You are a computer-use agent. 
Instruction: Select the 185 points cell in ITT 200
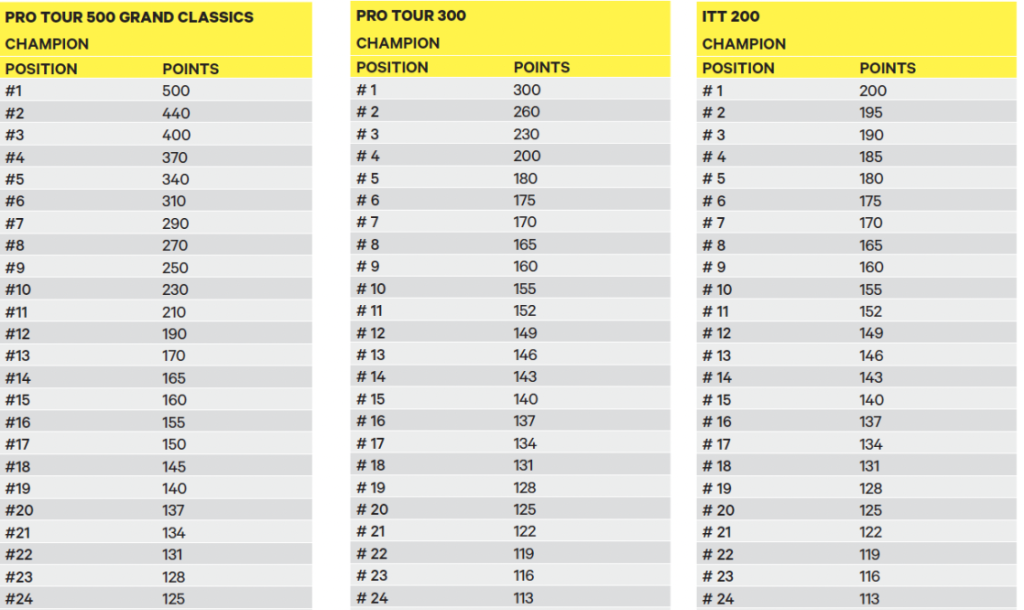(871, 157)
